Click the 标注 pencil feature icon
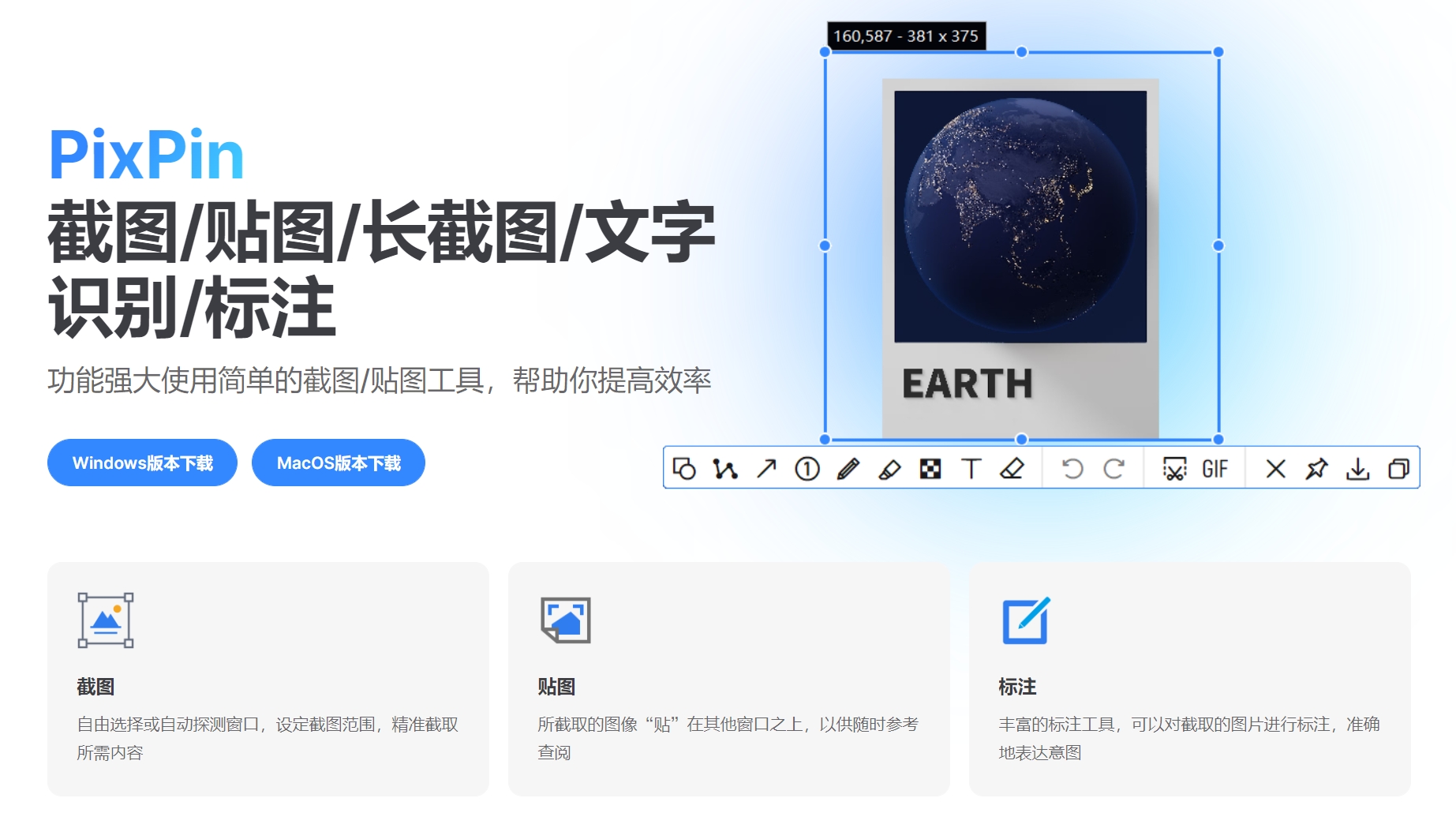The height and width of the screenshot is (813, 1456). pos(1026,620)
